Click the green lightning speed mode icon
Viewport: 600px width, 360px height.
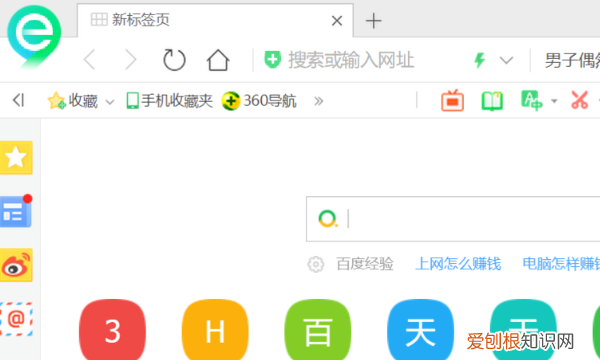tap(479, 60)
